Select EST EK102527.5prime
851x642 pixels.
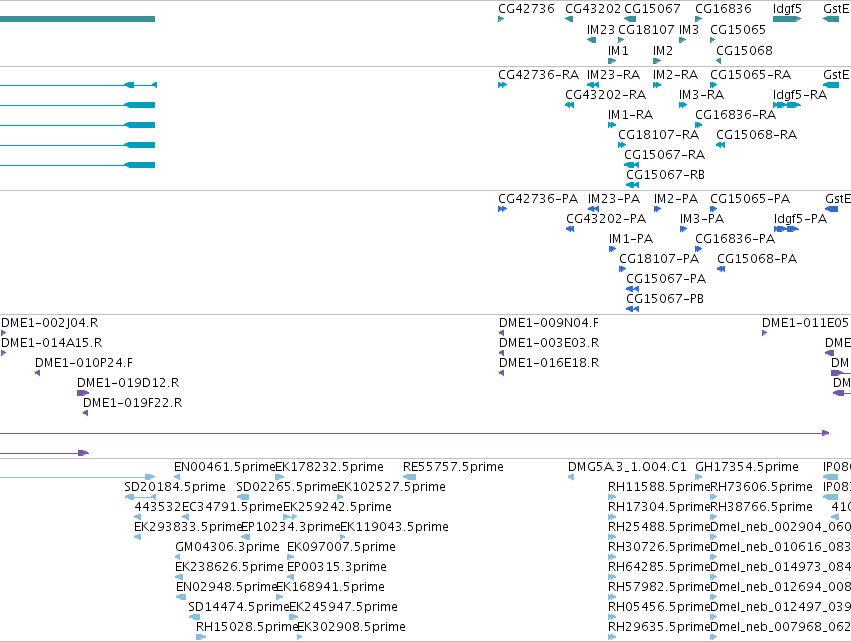point(391,487)
